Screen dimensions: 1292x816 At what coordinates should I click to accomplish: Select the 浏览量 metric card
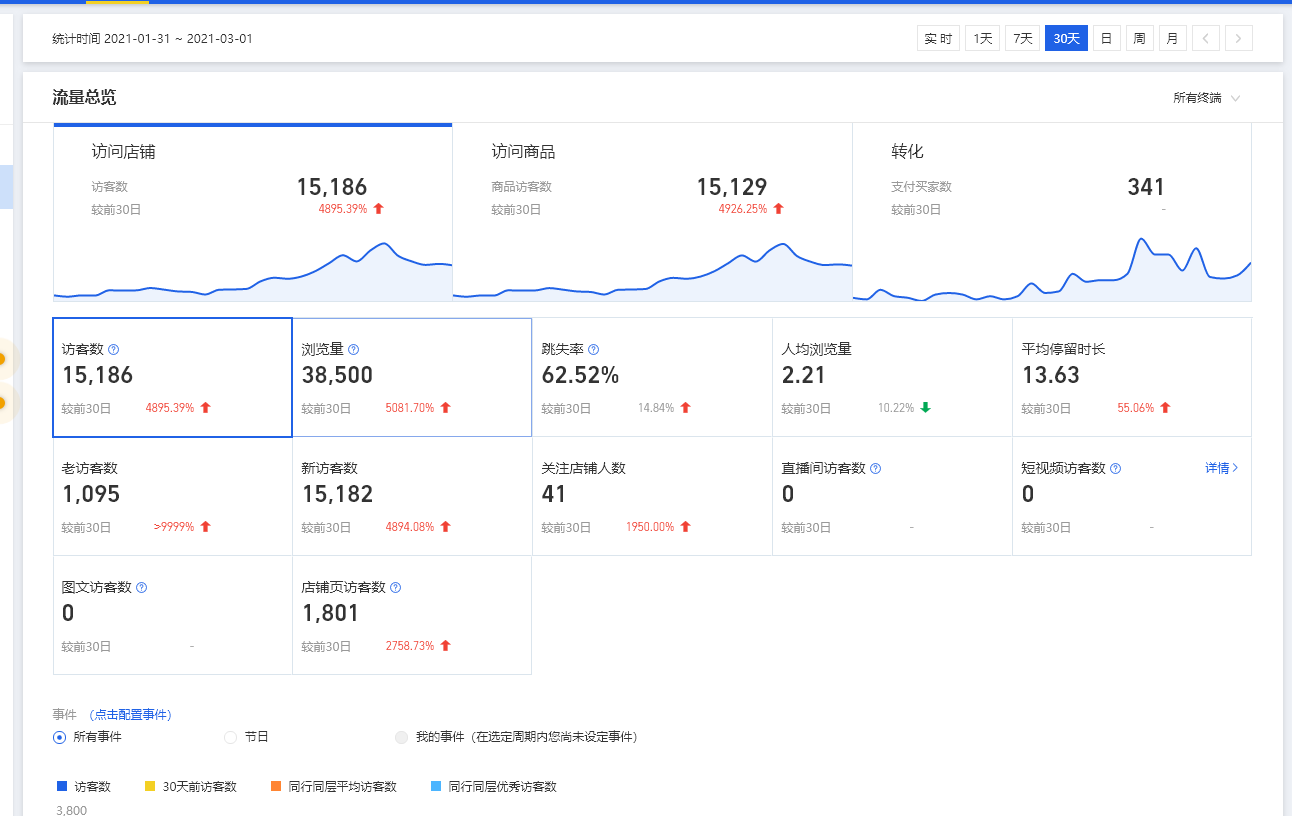pos(412,377)
